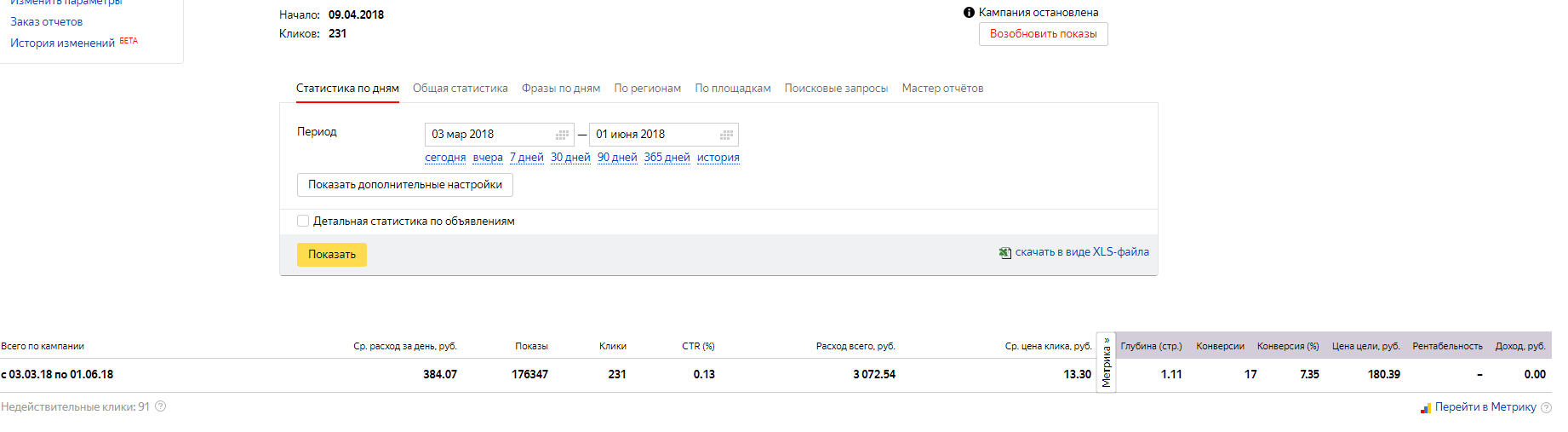Click the impressions value 176347
The width and height of the screenshot is (1568, 432).
[x=529, y=375]
